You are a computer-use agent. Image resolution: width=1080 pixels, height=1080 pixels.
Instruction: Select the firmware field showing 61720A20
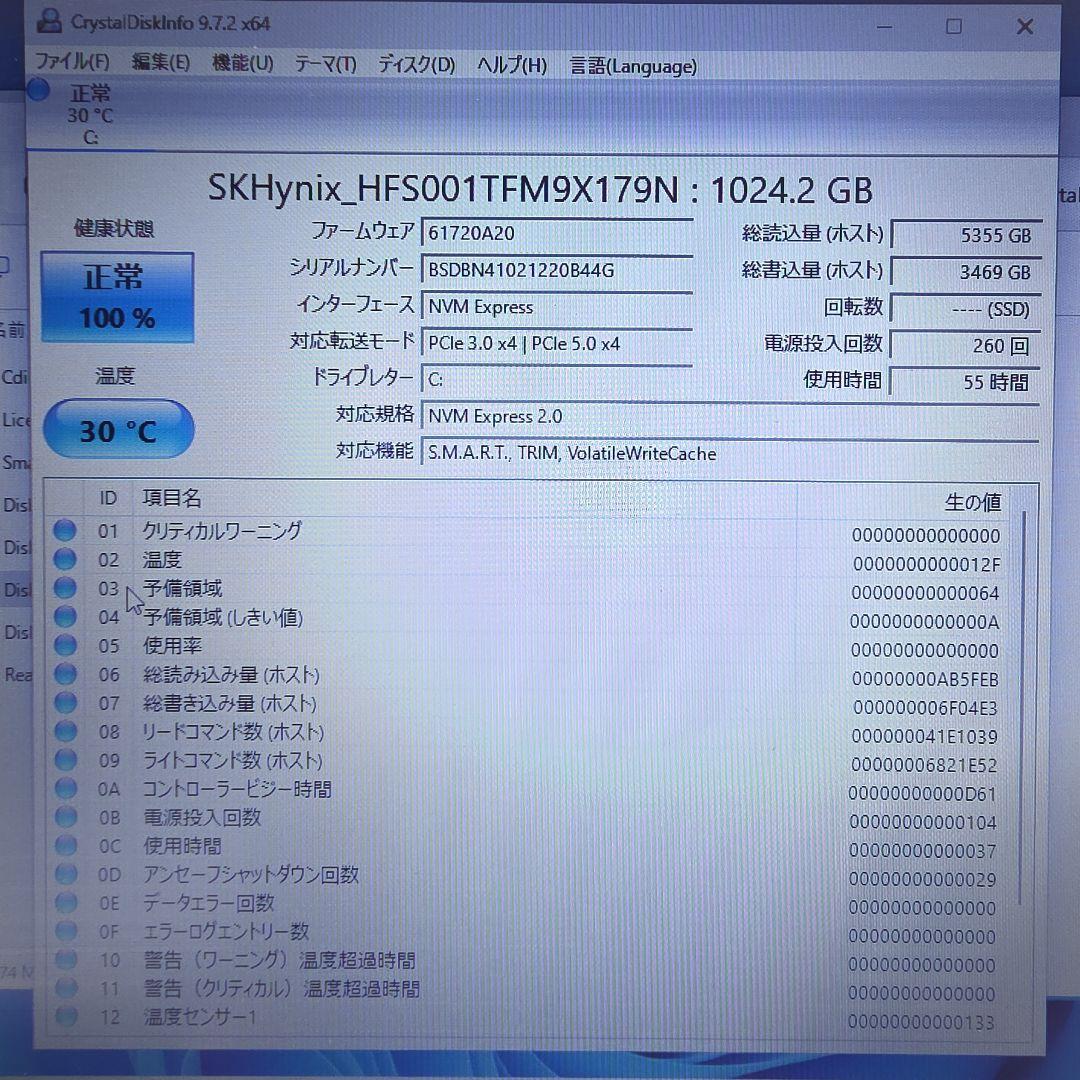pos(556,231)
